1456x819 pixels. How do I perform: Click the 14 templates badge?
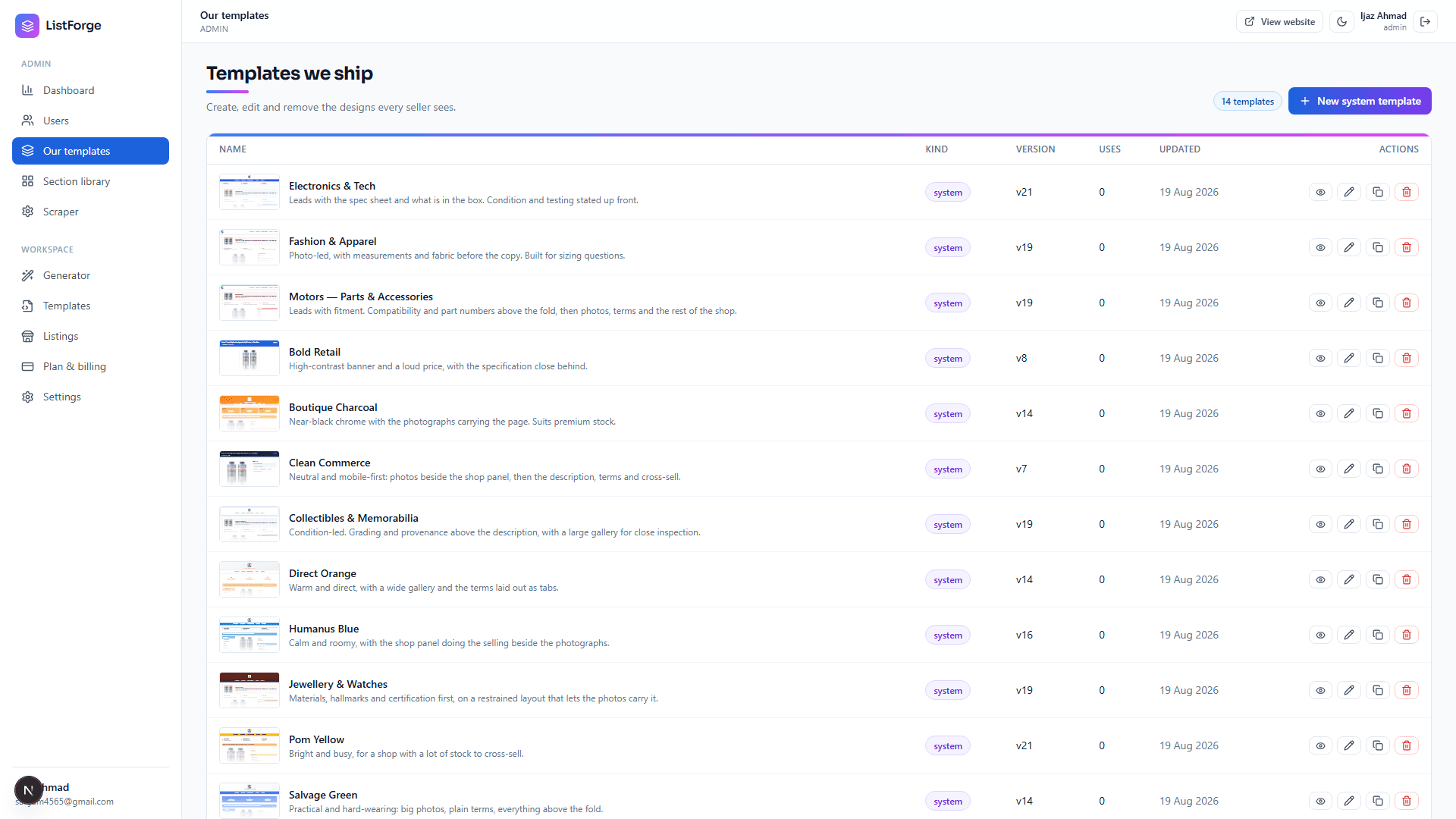(1247, 101)
